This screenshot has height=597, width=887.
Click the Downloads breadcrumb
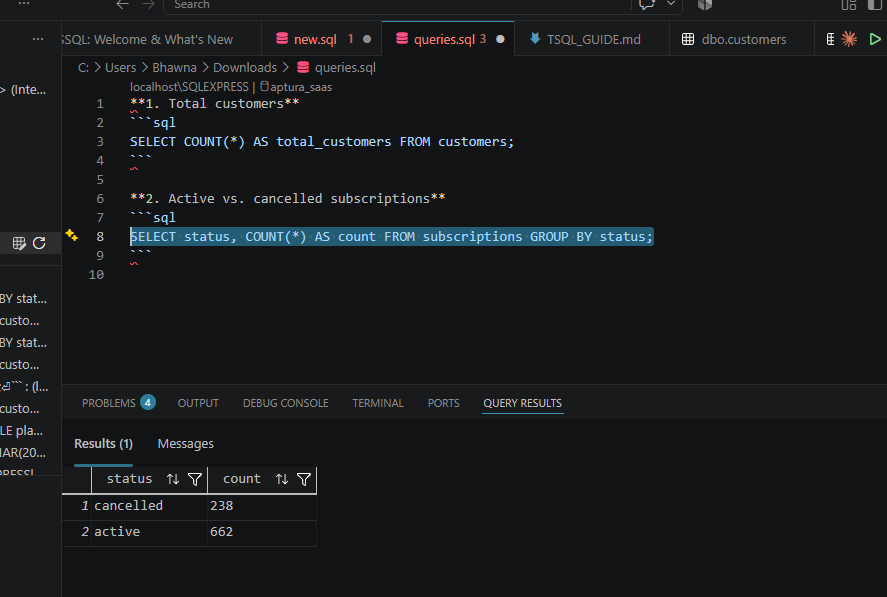tap(245, 67)
